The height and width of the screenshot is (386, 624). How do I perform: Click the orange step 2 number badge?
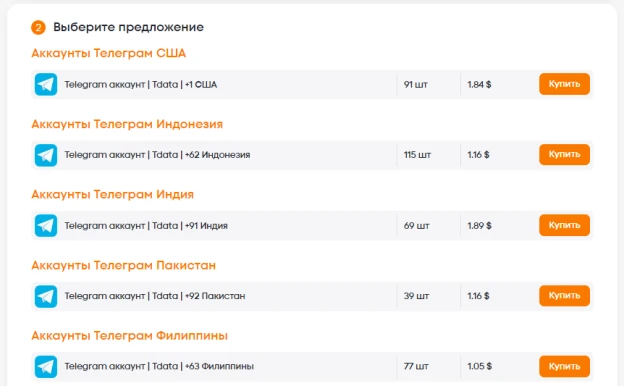(x=38, y=27)
